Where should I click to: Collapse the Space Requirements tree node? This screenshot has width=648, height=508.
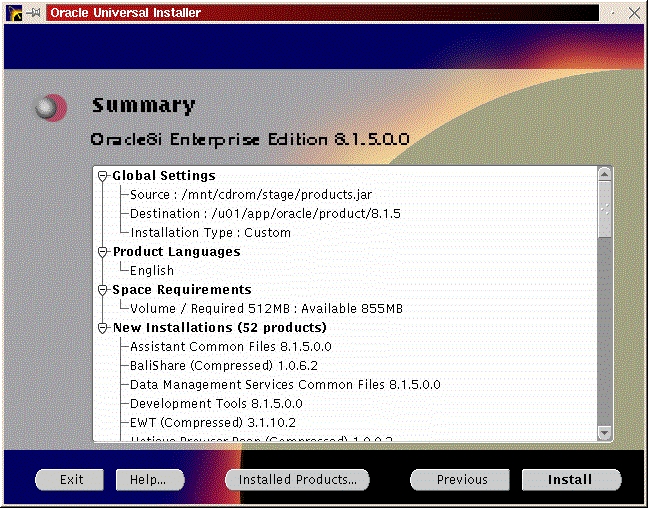click(x=103, y=290)
